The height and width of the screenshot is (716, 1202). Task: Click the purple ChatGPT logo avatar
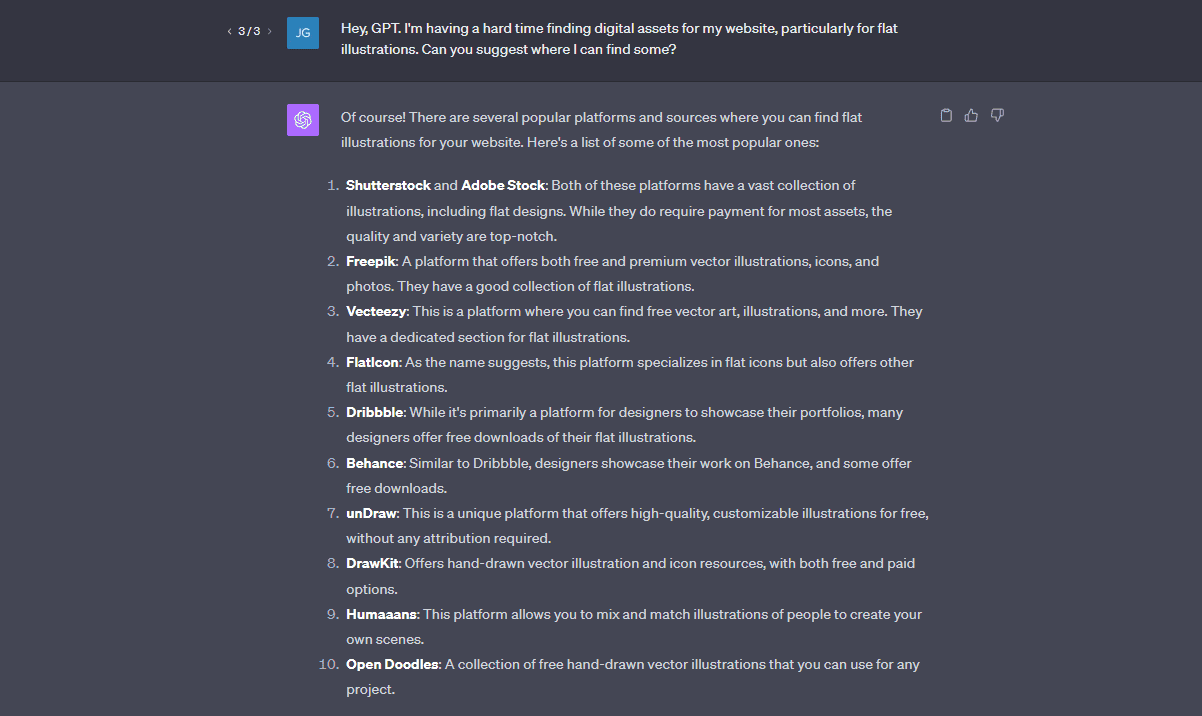303,120
